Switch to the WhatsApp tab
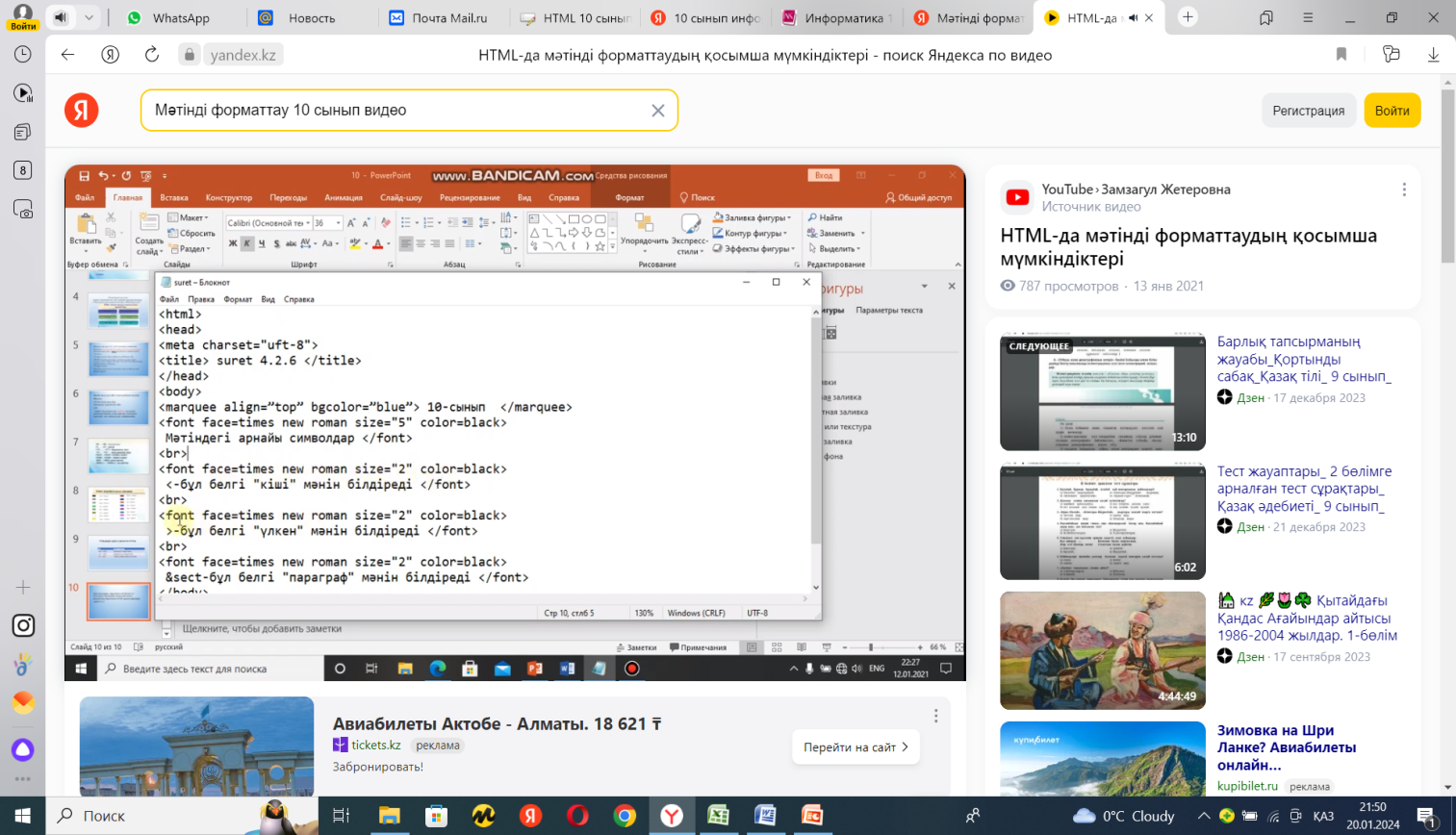Viewport: 1456px width, 835px height. click(181, 17)
